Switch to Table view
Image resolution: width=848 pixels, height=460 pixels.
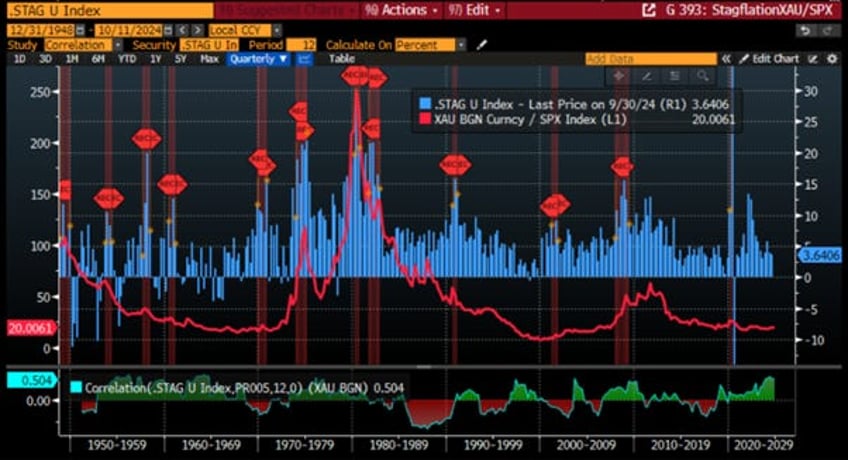point(342,59)
